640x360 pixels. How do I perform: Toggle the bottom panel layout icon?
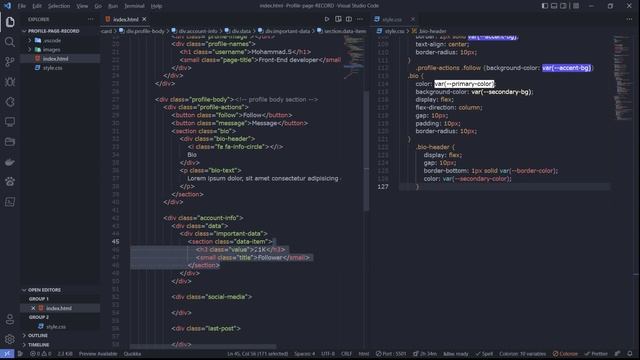point(554,6)
